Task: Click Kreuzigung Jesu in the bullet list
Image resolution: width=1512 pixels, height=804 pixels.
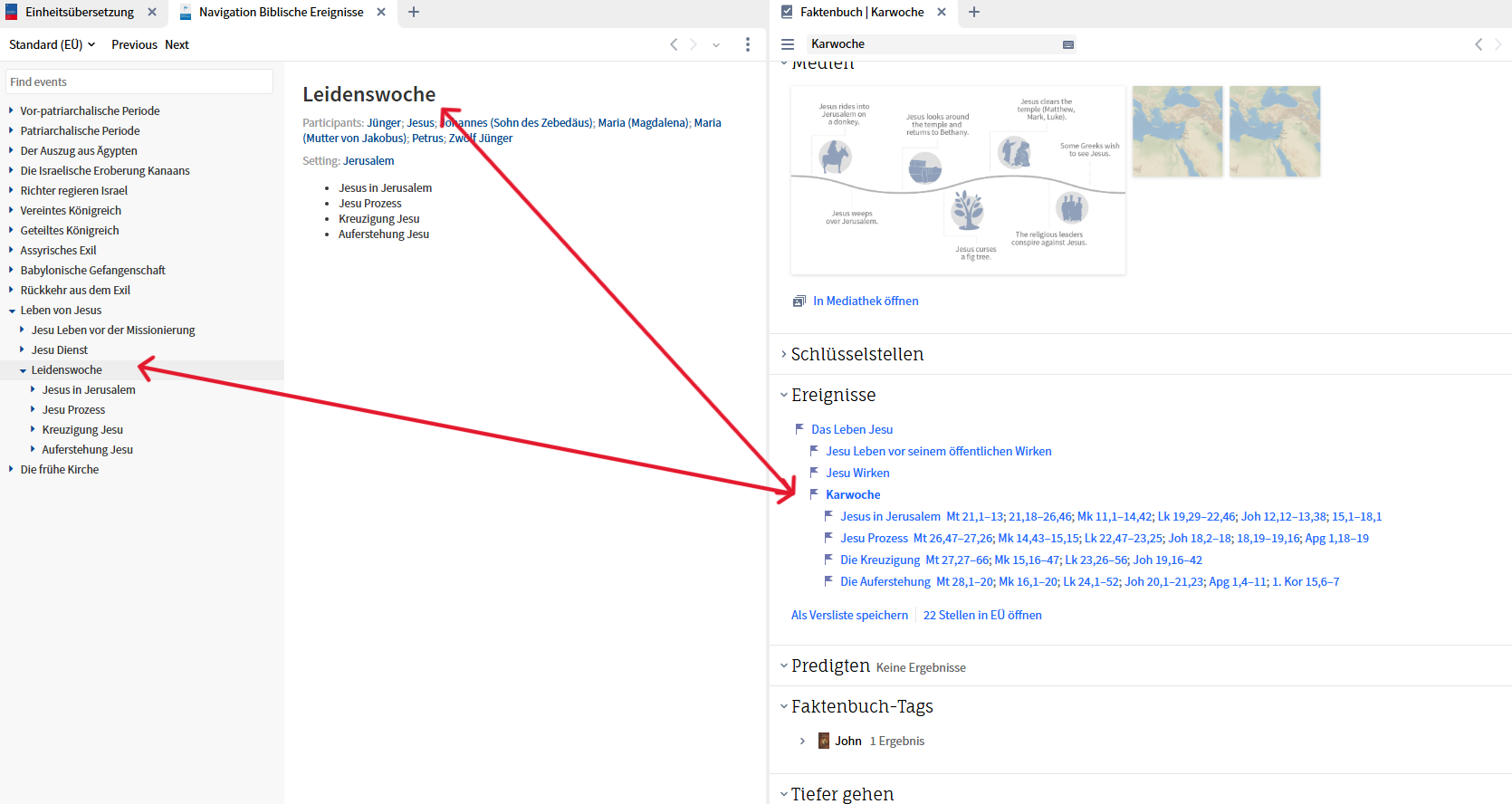Action: click(x=378, y=218)
